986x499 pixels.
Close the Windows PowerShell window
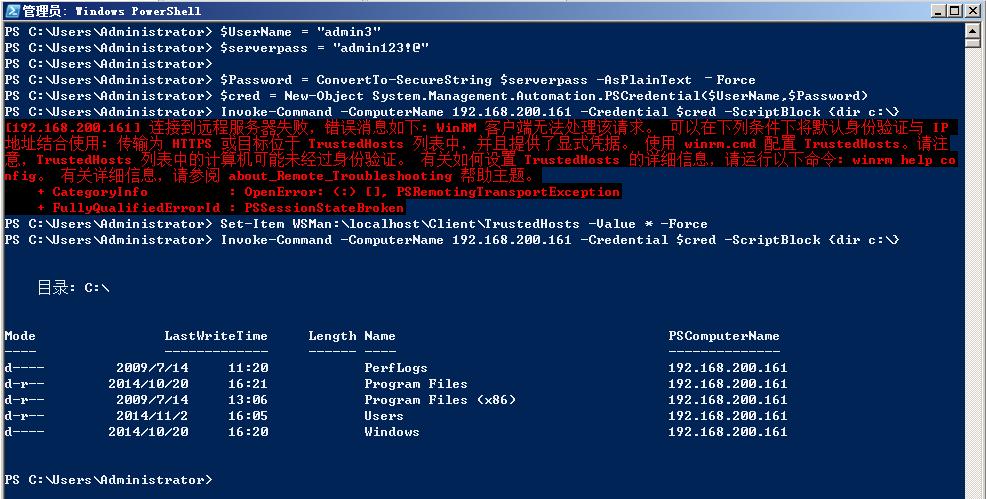point(971,10)
